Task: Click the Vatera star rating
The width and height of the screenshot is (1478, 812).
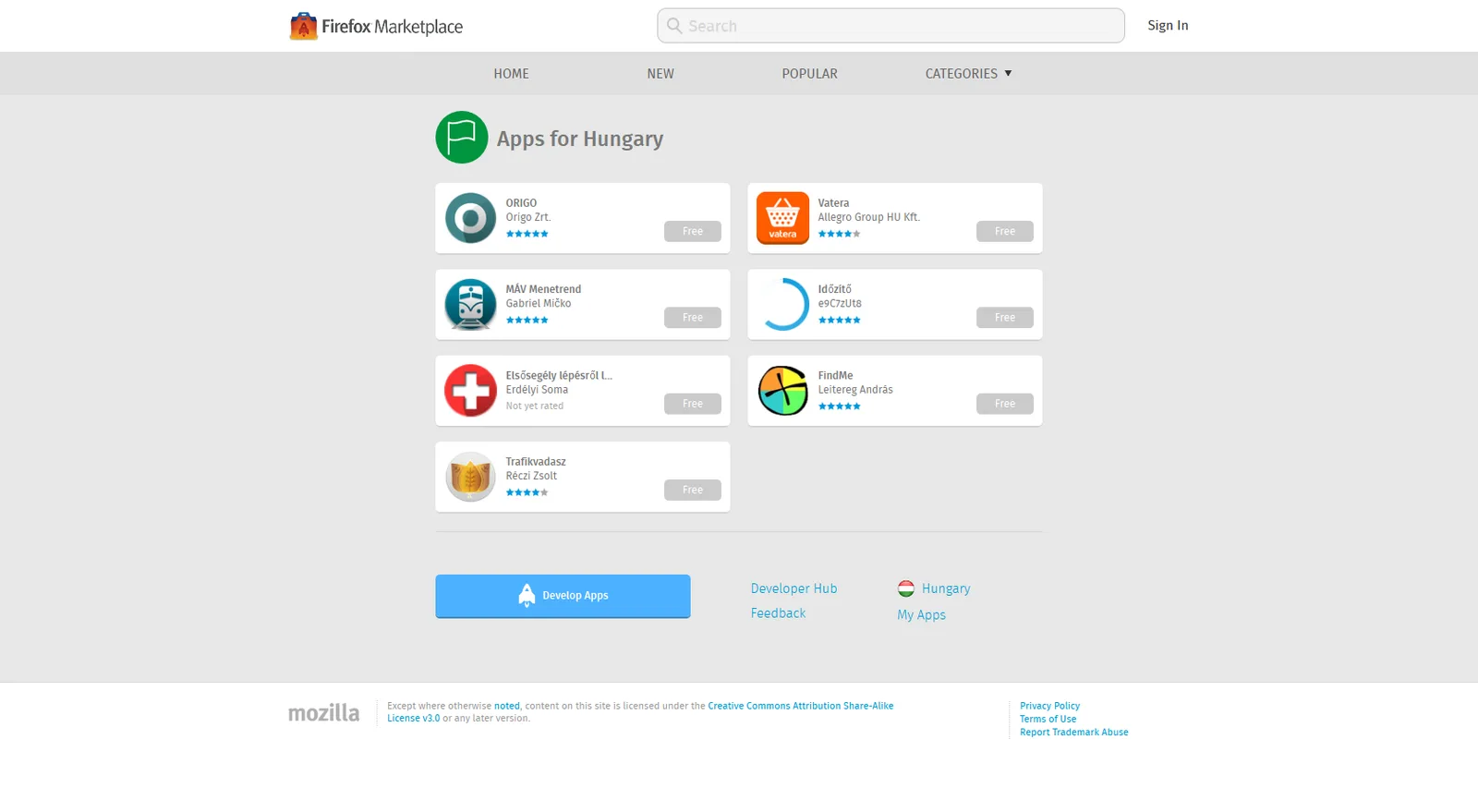Action: [839, 234]
